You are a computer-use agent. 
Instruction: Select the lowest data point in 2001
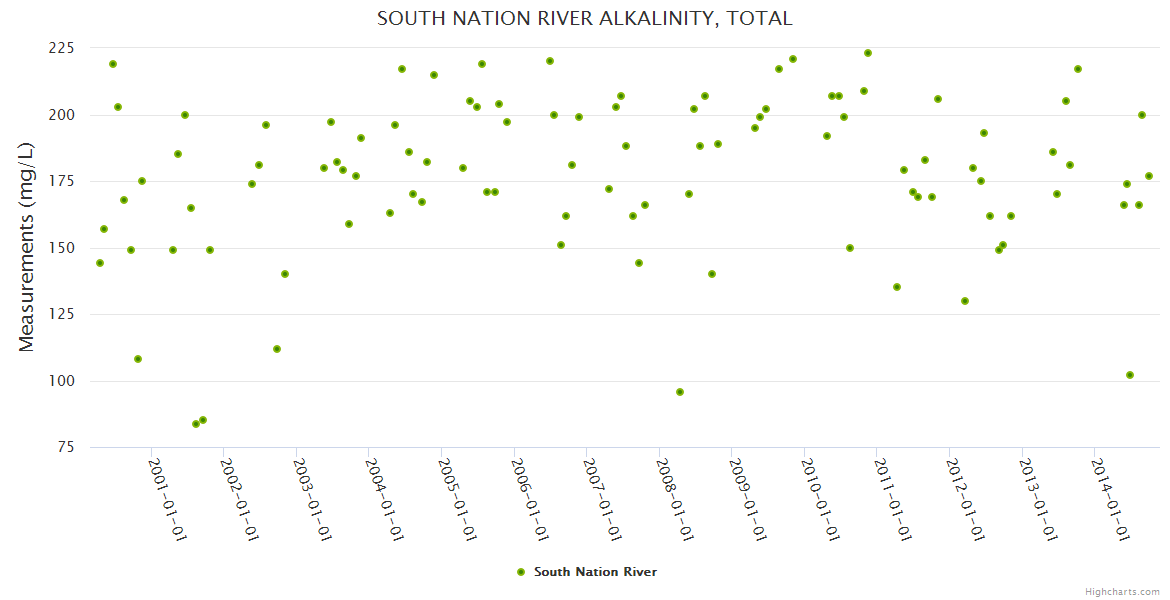pyautogui.click(x=196, y=424)
